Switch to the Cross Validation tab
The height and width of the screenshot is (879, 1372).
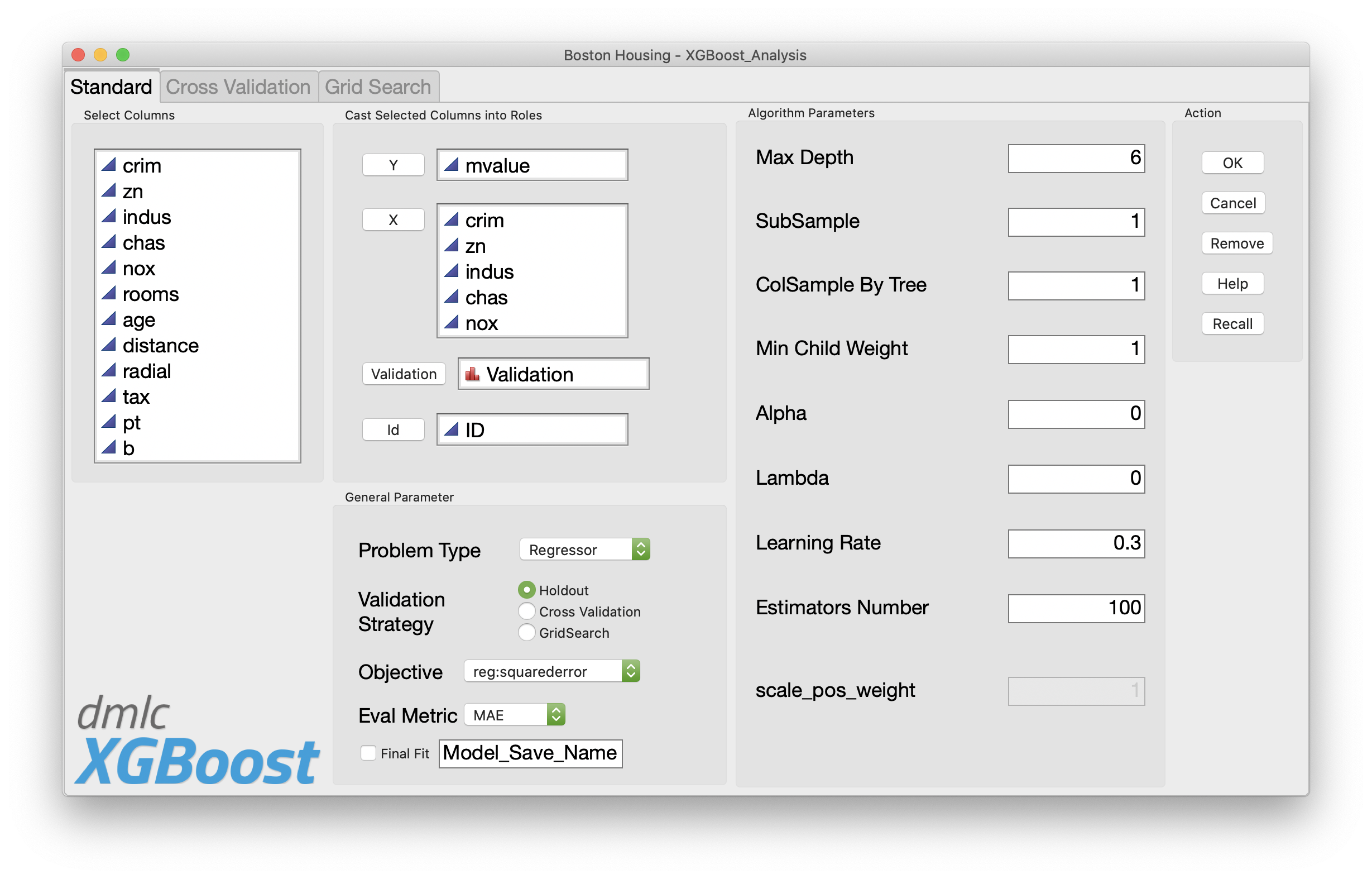click(238, 87)
